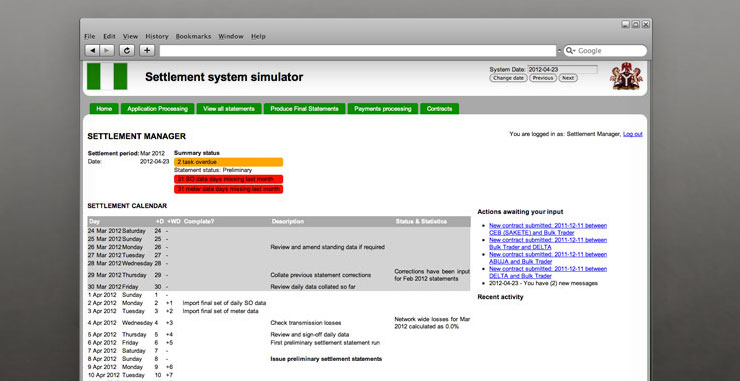Click the Google search magnifier icon
This screenshot has width=740, height=381.
pyautogui.click(x=570, y=51)
